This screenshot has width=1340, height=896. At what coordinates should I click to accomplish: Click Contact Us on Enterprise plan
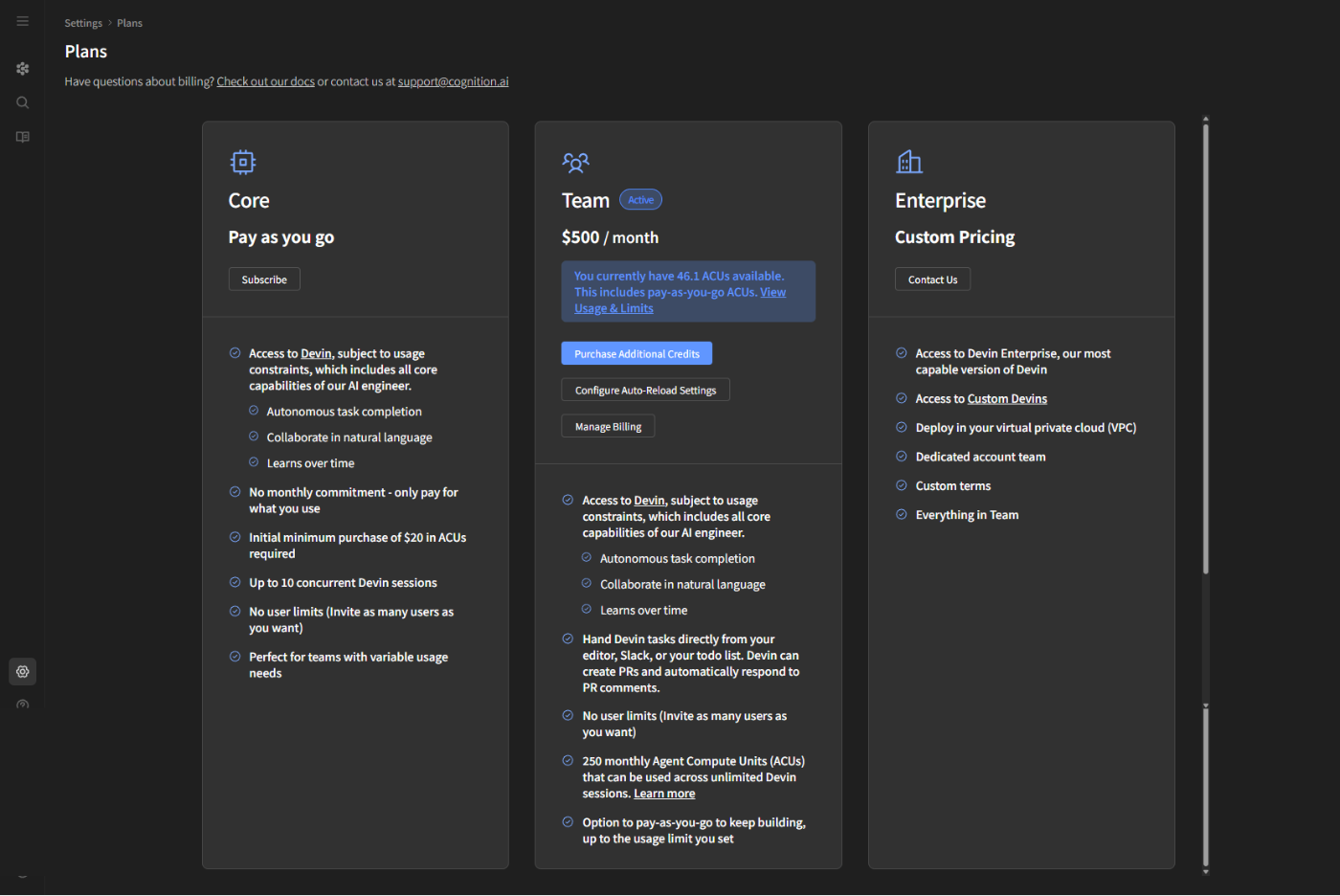[932, 280]
